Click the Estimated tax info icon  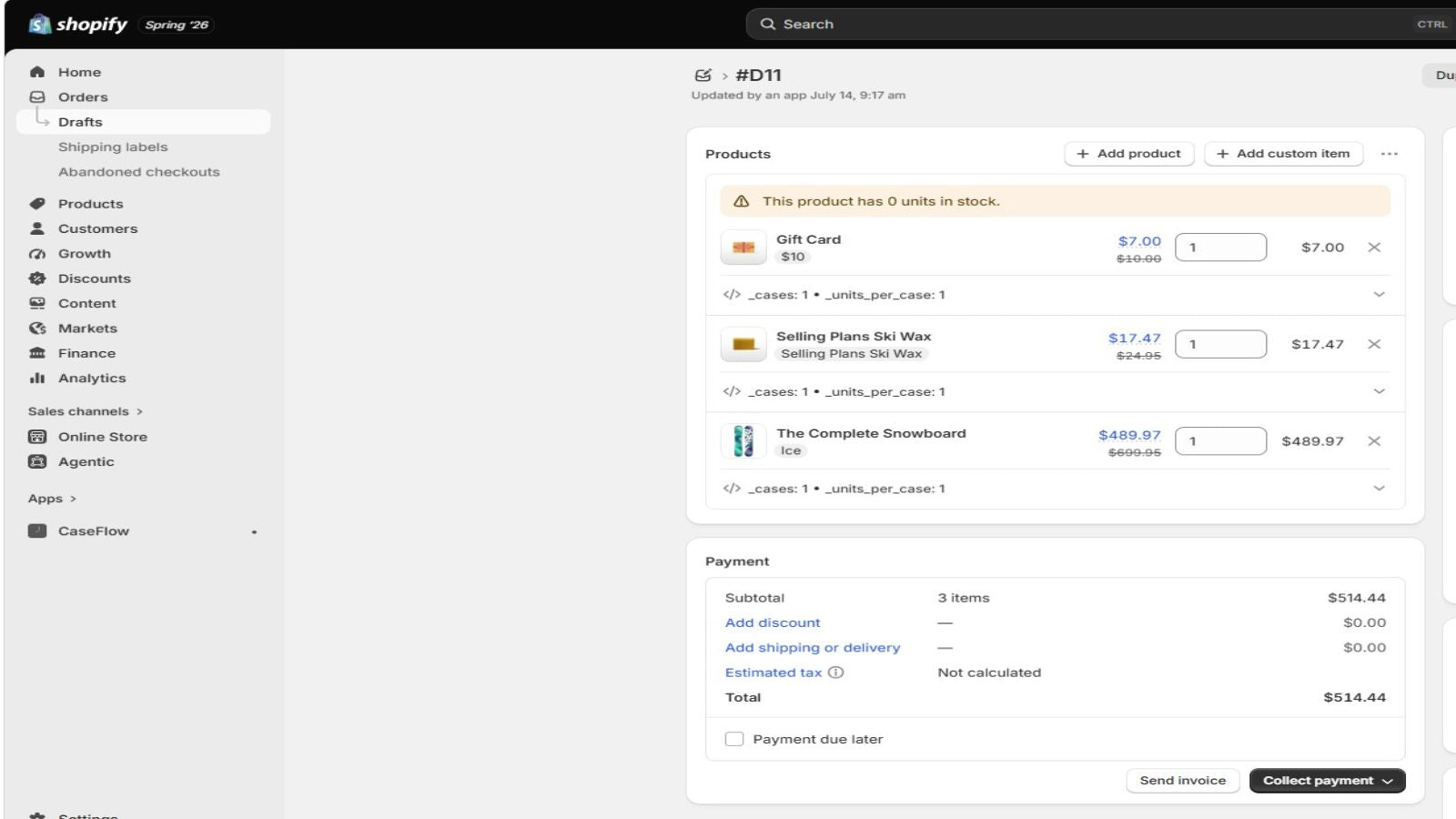point(835,672)
